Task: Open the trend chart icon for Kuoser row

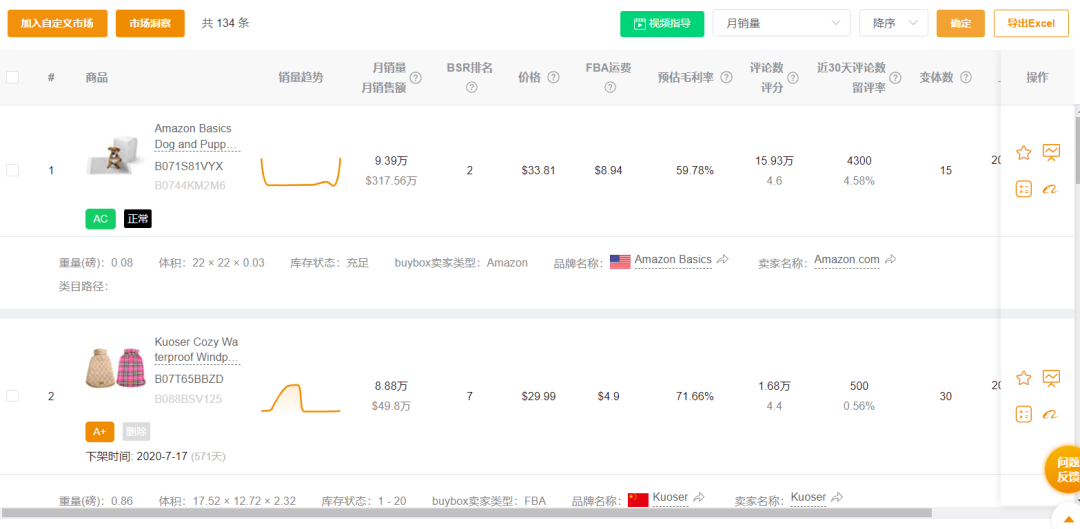Action: (1051, 377)
